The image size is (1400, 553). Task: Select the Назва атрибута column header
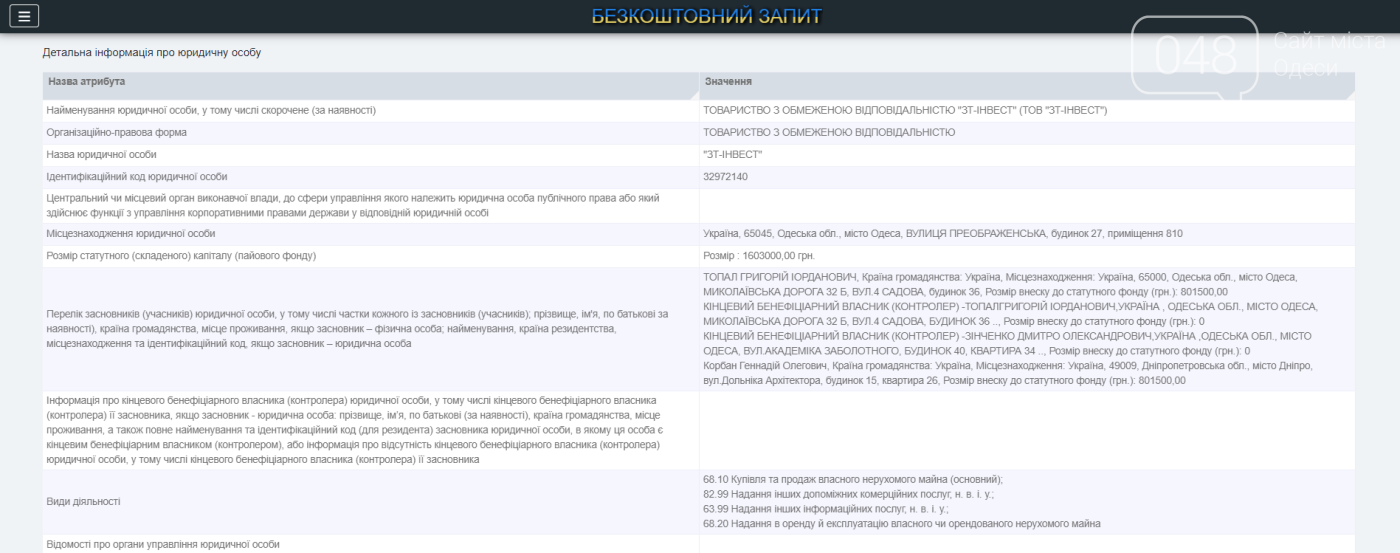87,81
